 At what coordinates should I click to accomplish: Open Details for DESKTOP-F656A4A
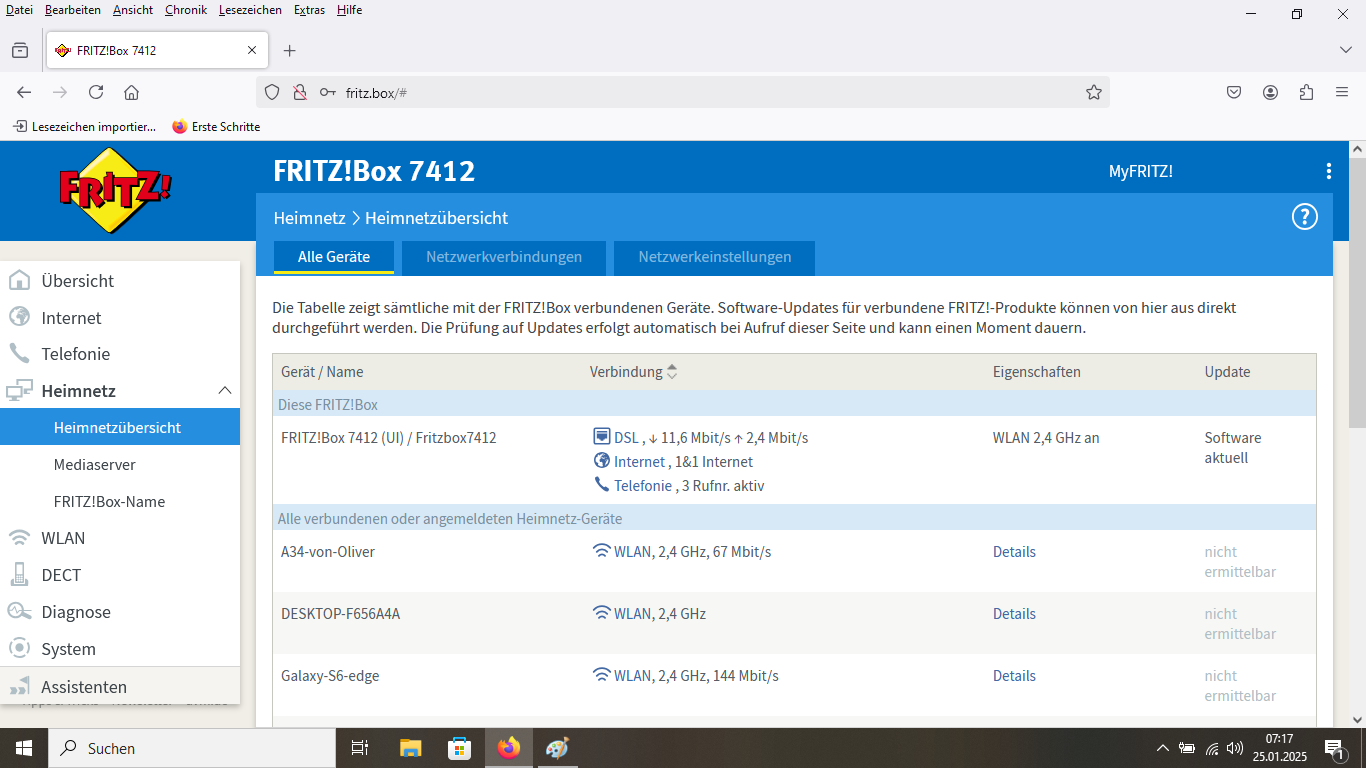tap(1014, 614)
